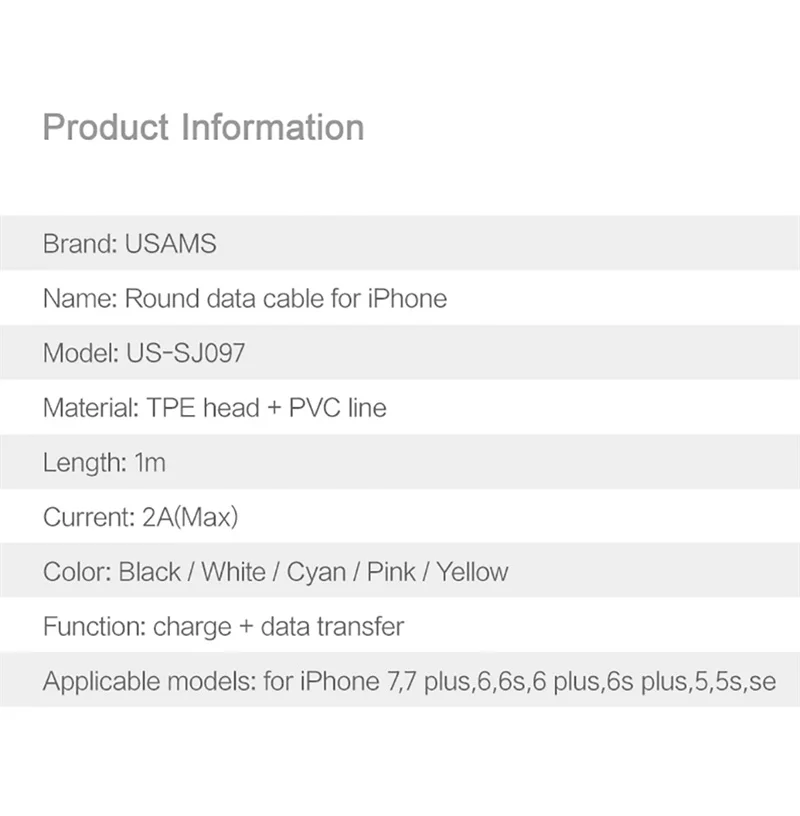This screenshot has height=816, width=800.
Task: Click the Yellow color text
Action: point(472,573)
